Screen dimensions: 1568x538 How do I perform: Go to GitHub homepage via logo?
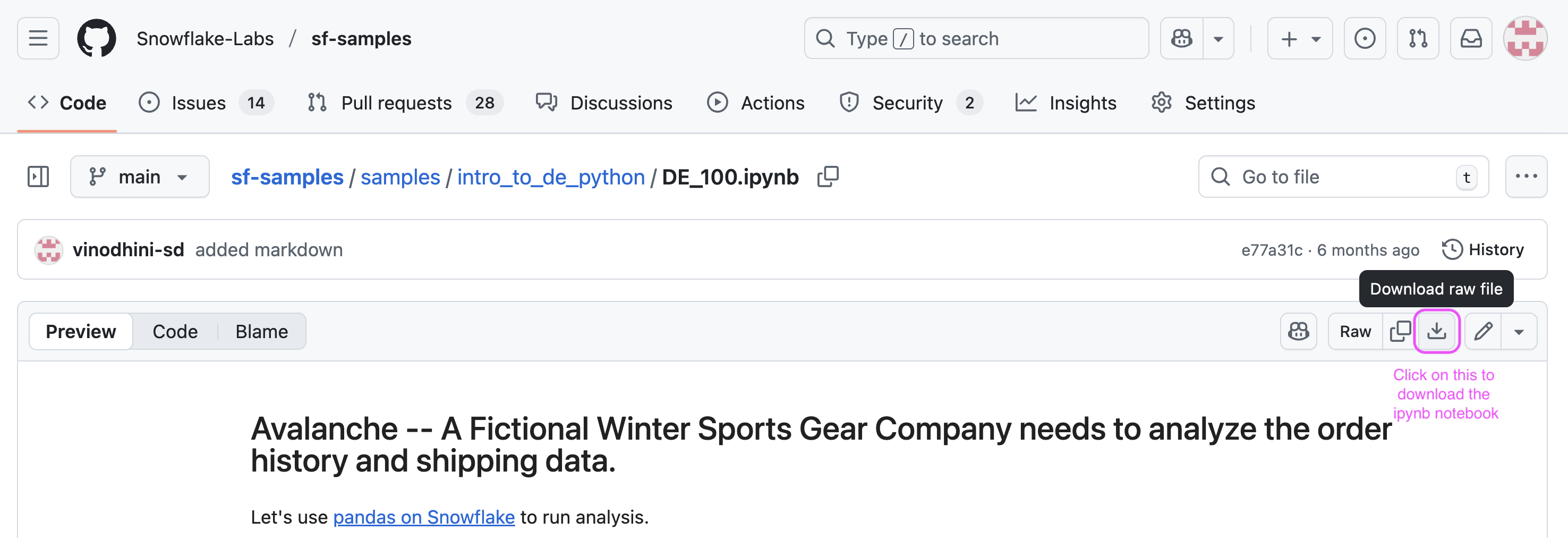[x=96, y=38]
